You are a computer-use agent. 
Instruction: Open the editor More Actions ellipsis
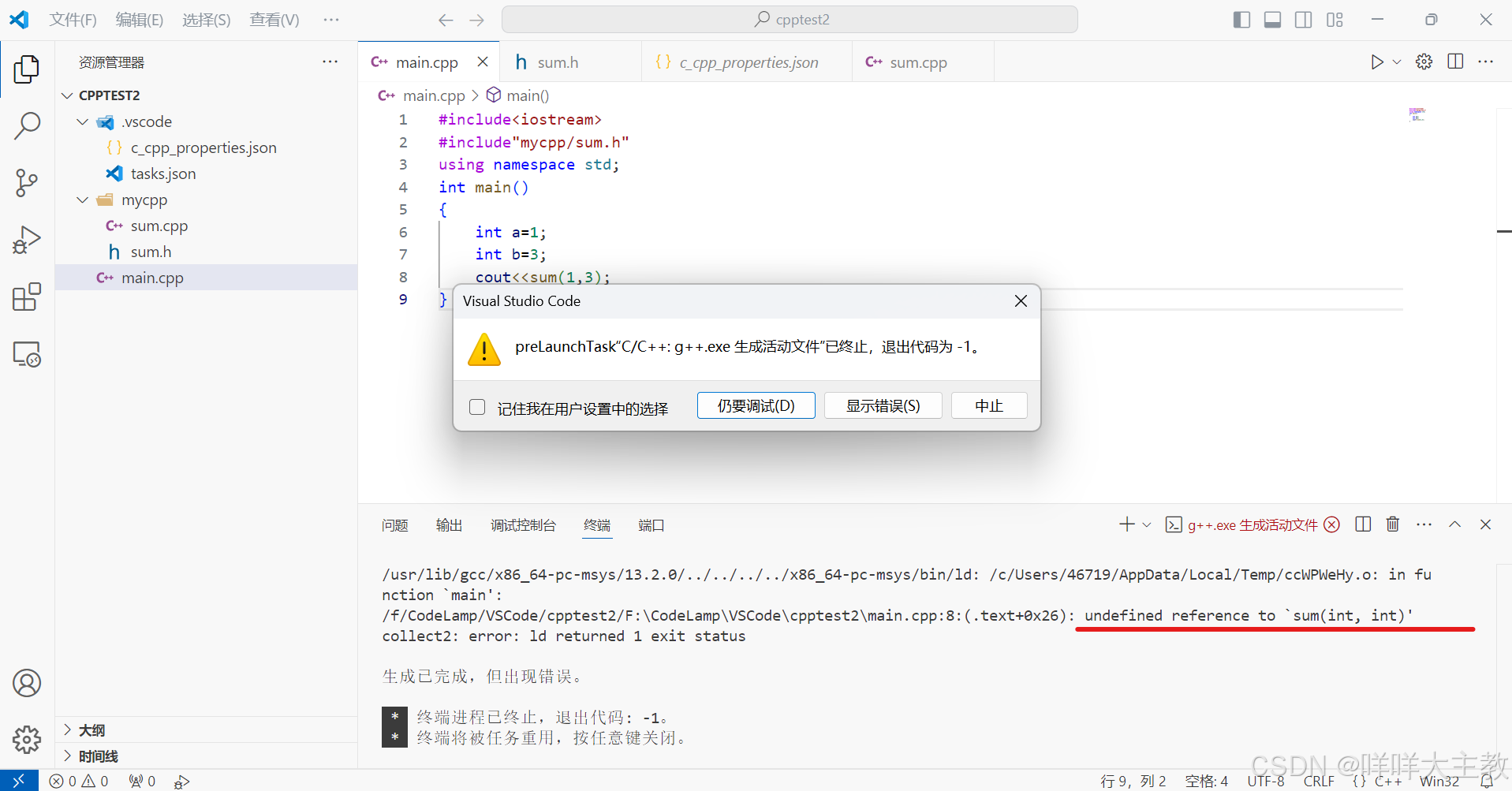1486,62
